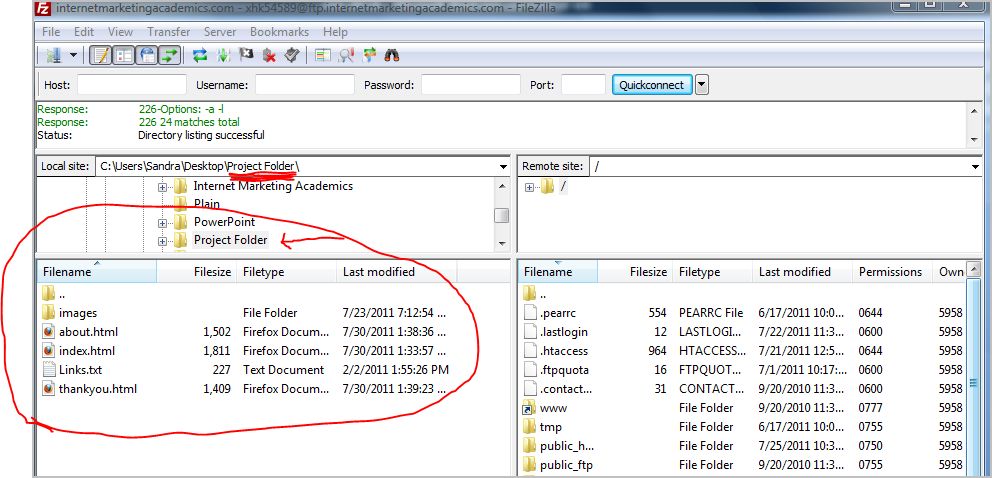Toggle the local directory tree view

(124, 55)
